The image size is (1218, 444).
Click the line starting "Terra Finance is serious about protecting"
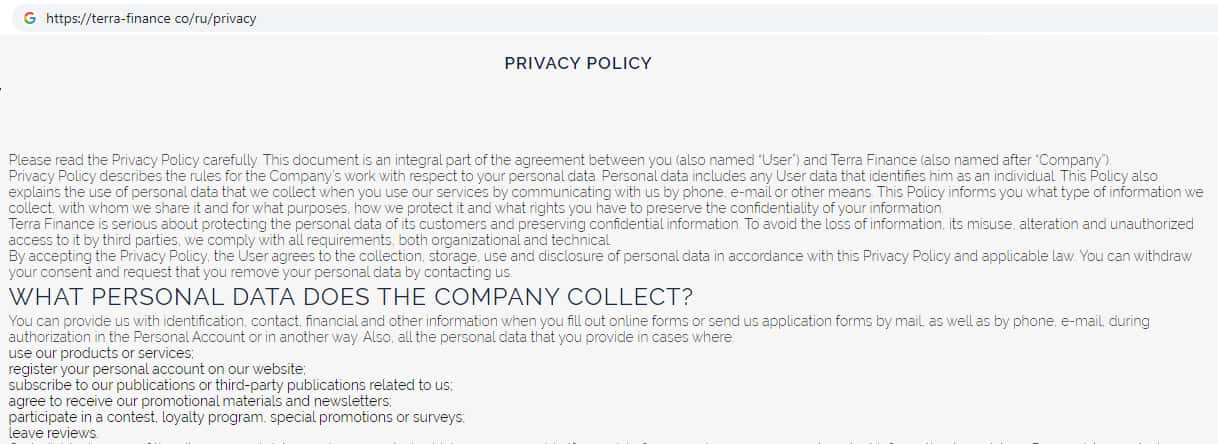pos(600,224)
